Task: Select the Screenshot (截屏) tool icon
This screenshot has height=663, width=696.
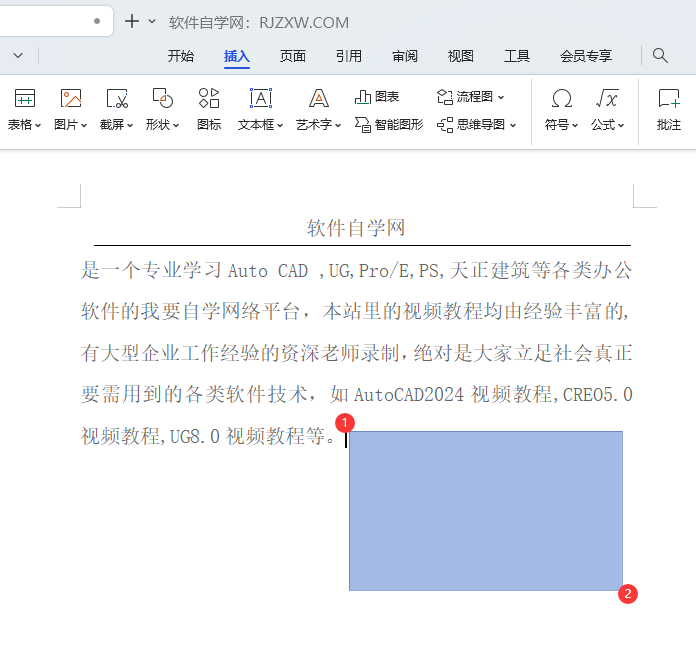Action: tap(117, 98)
